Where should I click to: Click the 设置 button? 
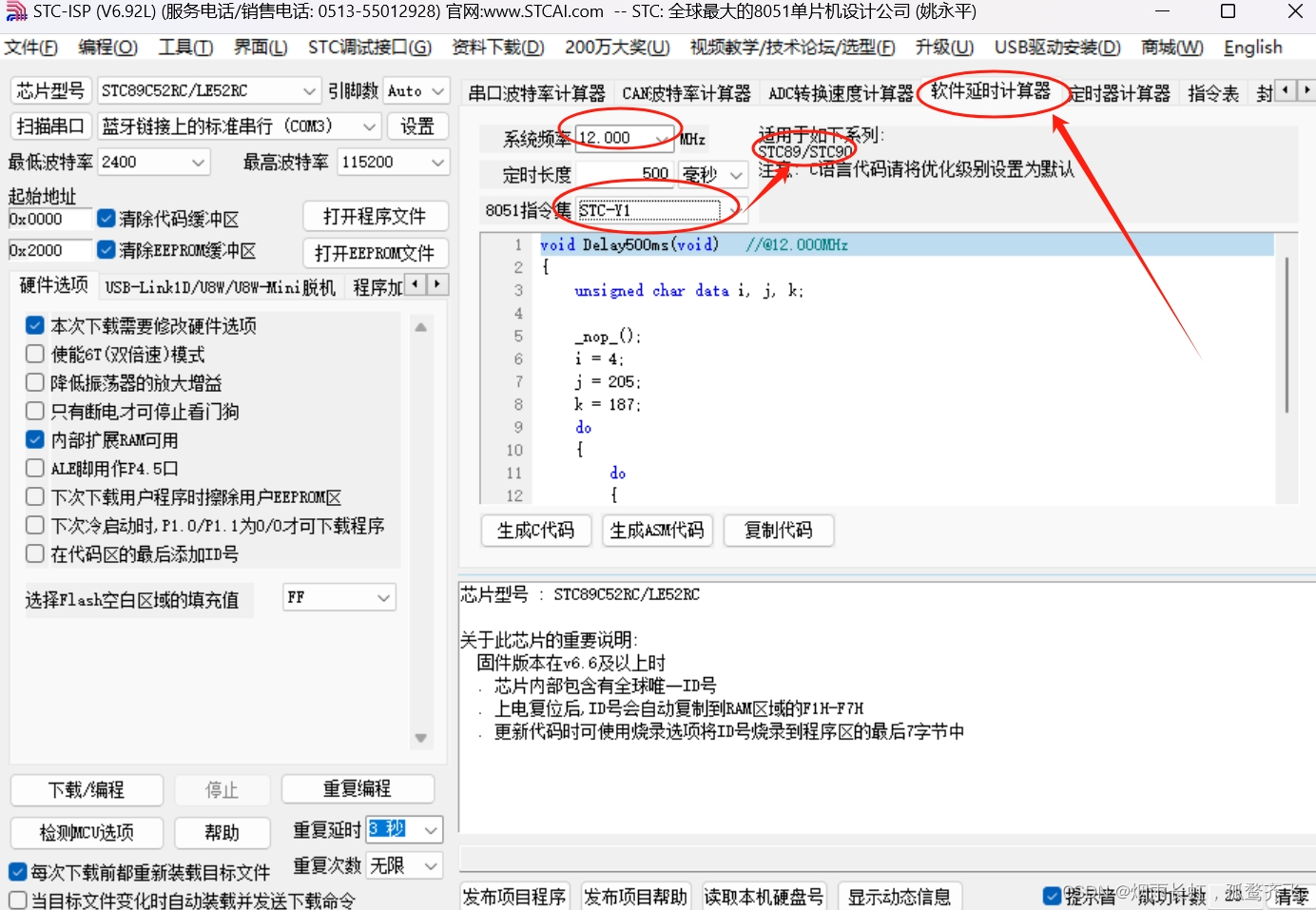(x=416, y=126)
